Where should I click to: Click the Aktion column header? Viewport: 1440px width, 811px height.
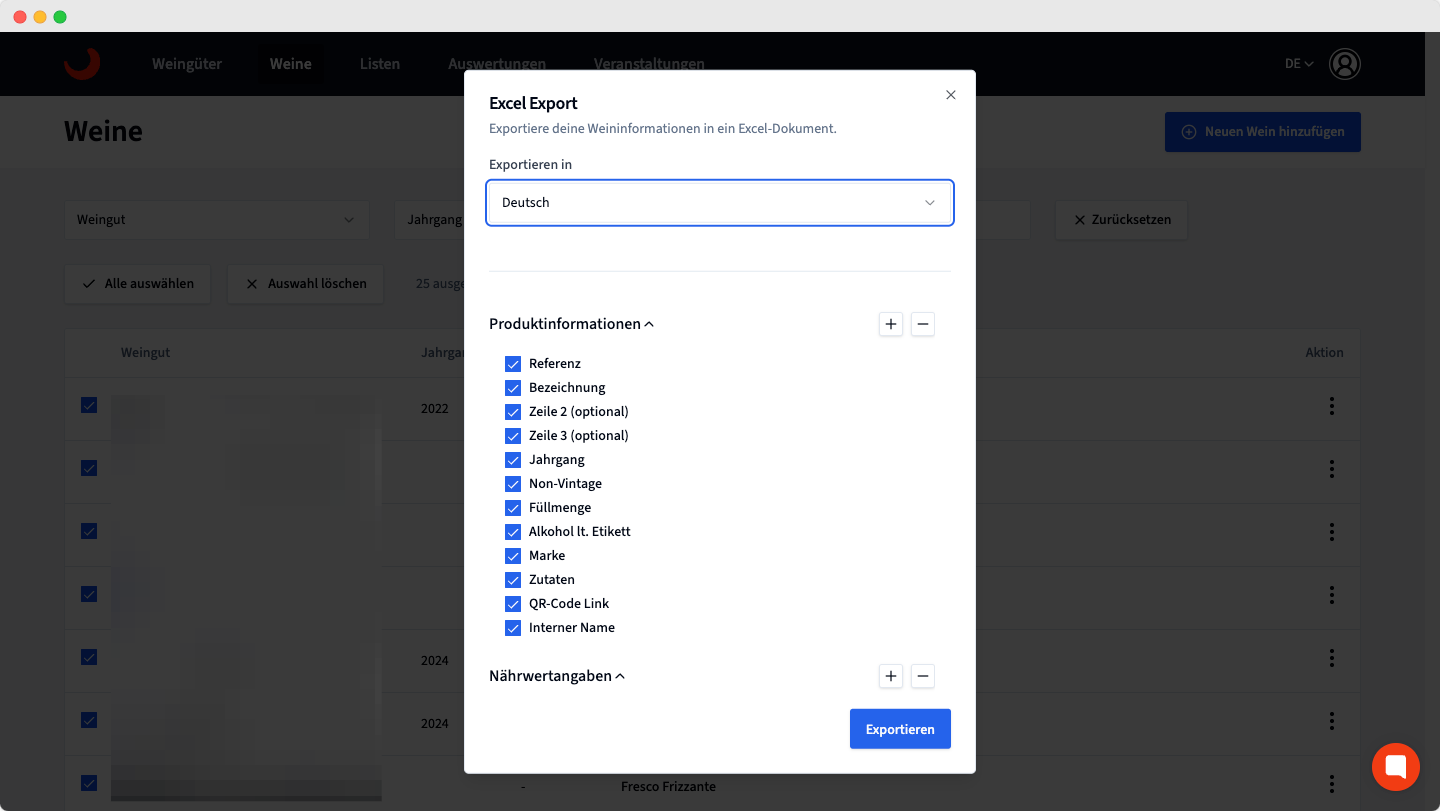tap(1324, 353)
